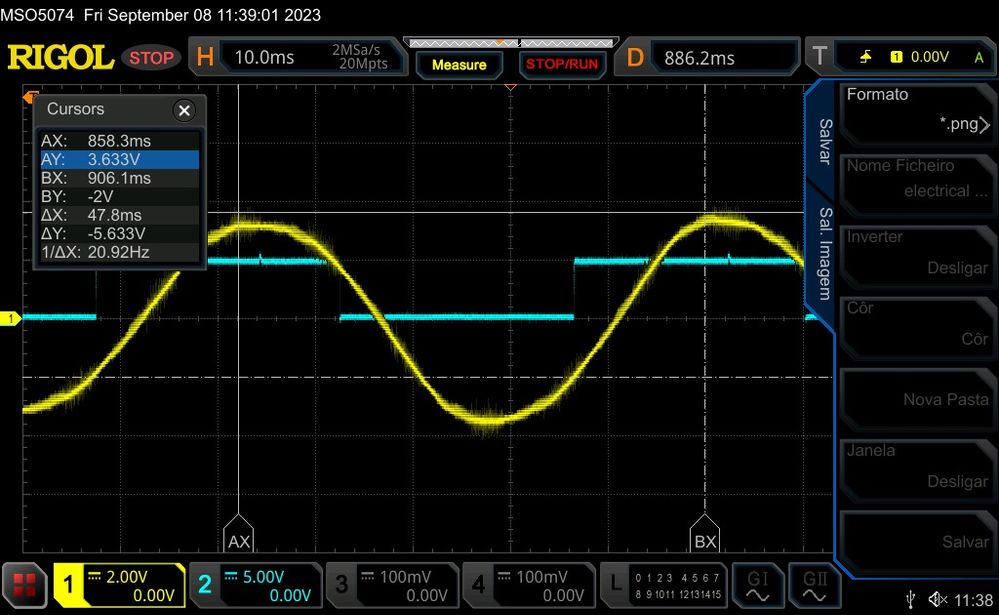Click the red function navigation grid icon
The height and width of the screenshot is (615, 999).
(24, 584)
